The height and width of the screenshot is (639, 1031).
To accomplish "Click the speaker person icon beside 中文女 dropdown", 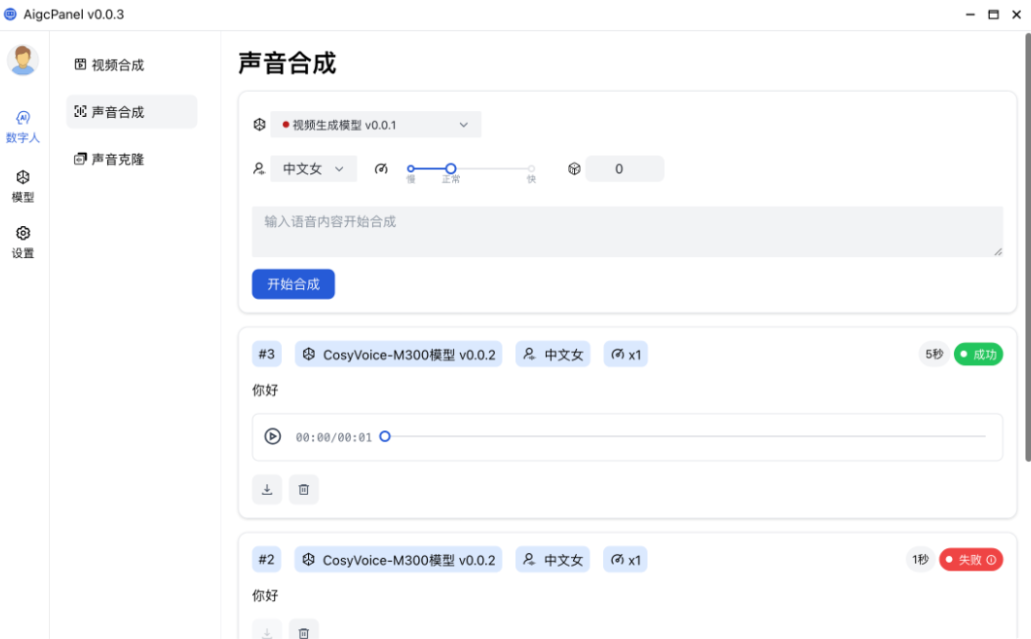I will [x=260, y=169].
